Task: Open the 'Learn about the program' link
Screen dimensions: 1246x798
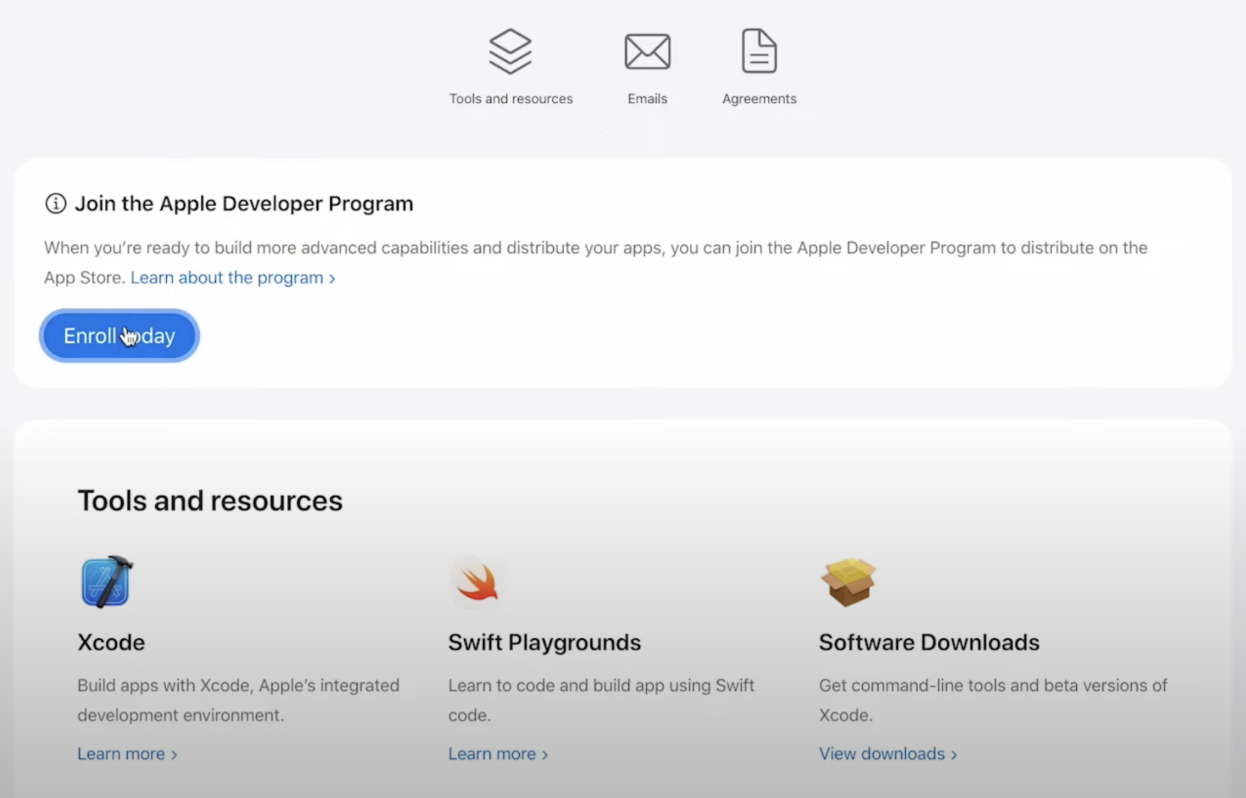Action: pos(233,278)
